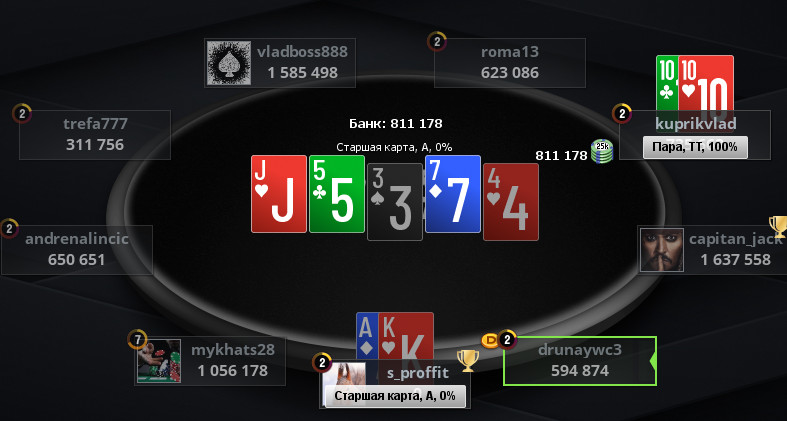
Task: Click the trophy icon above capitan_jack
Action: [x=778, y=227]
